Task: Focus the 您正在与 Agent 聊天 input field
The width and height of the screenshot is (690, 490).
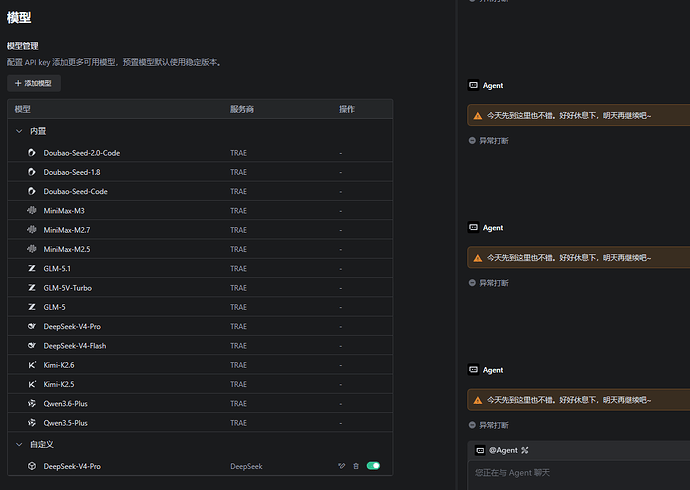Action: [579, 475]
